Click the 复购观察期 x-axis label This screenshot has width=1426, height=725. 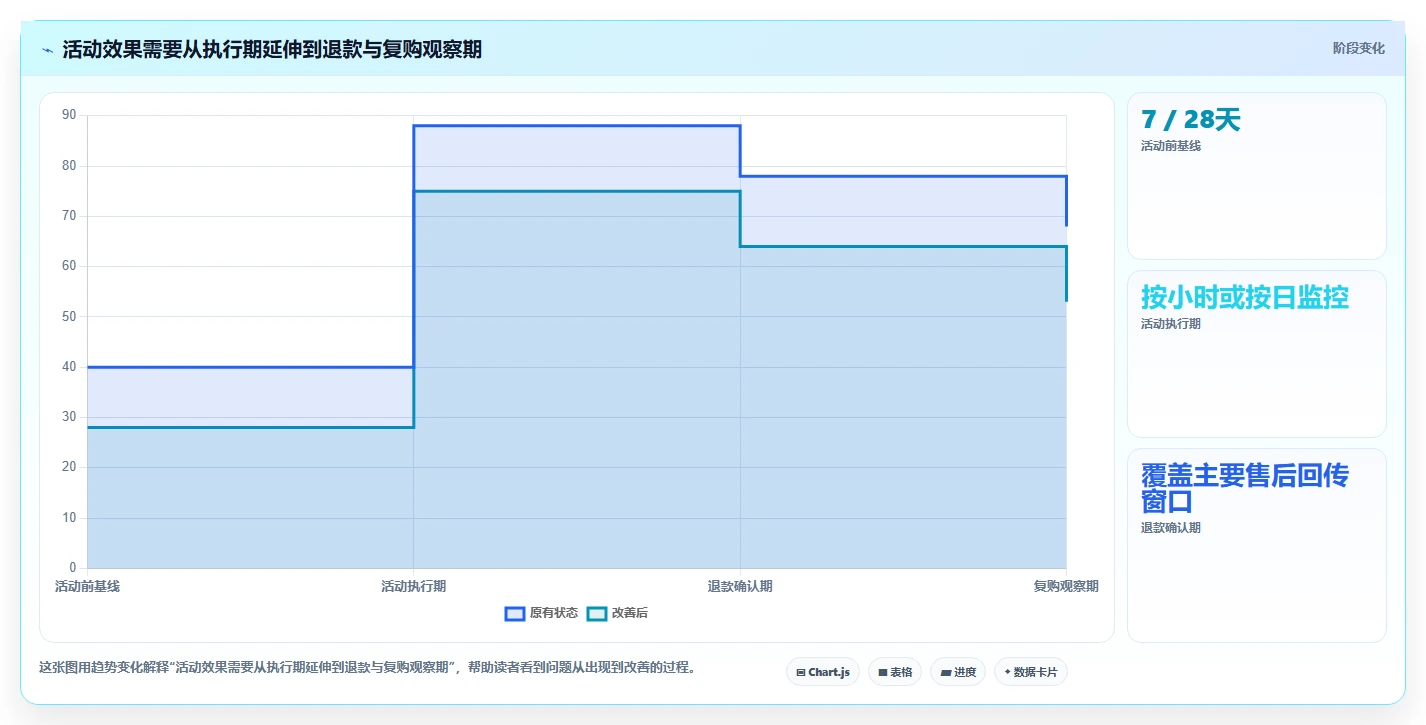[x=1066, y=586]
